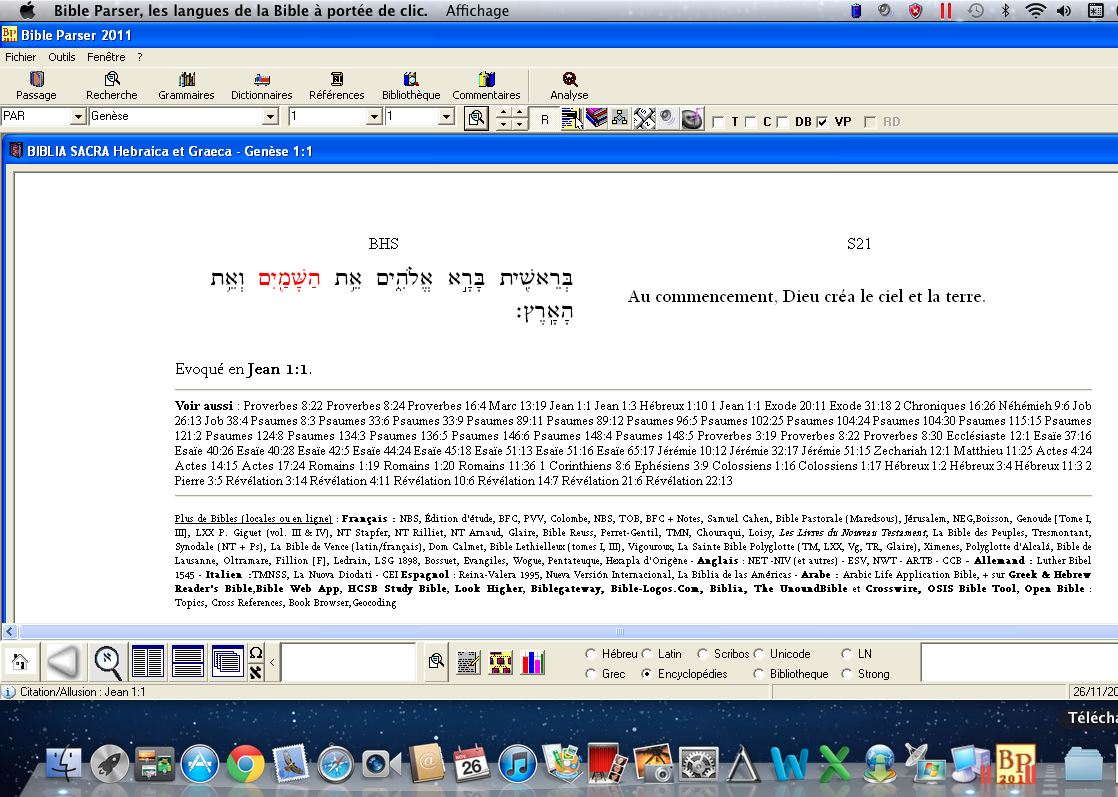Screen dimensions: 1118x797
Task: Open the verse number dropdown
Action: pyautogui.click(x=446, y=116)
